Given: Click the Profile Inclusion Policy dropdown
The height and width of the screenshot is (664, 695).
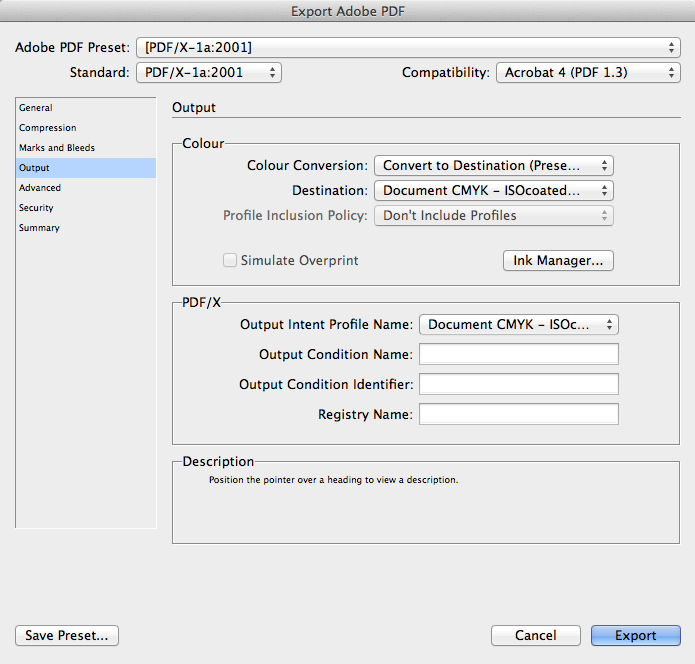Looking at the screenshot, I should 494,215.
